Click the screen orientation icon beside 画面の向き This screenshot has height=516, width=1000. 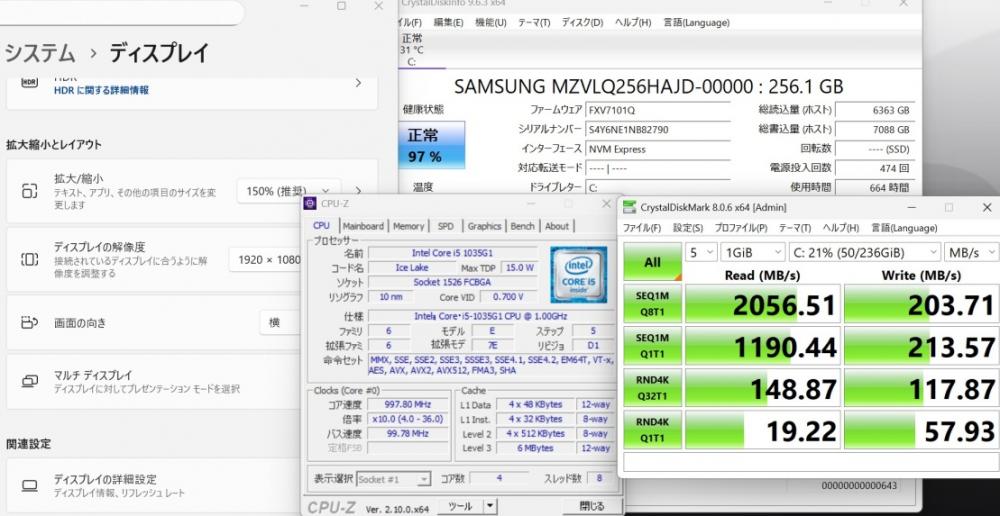point(29,323)
